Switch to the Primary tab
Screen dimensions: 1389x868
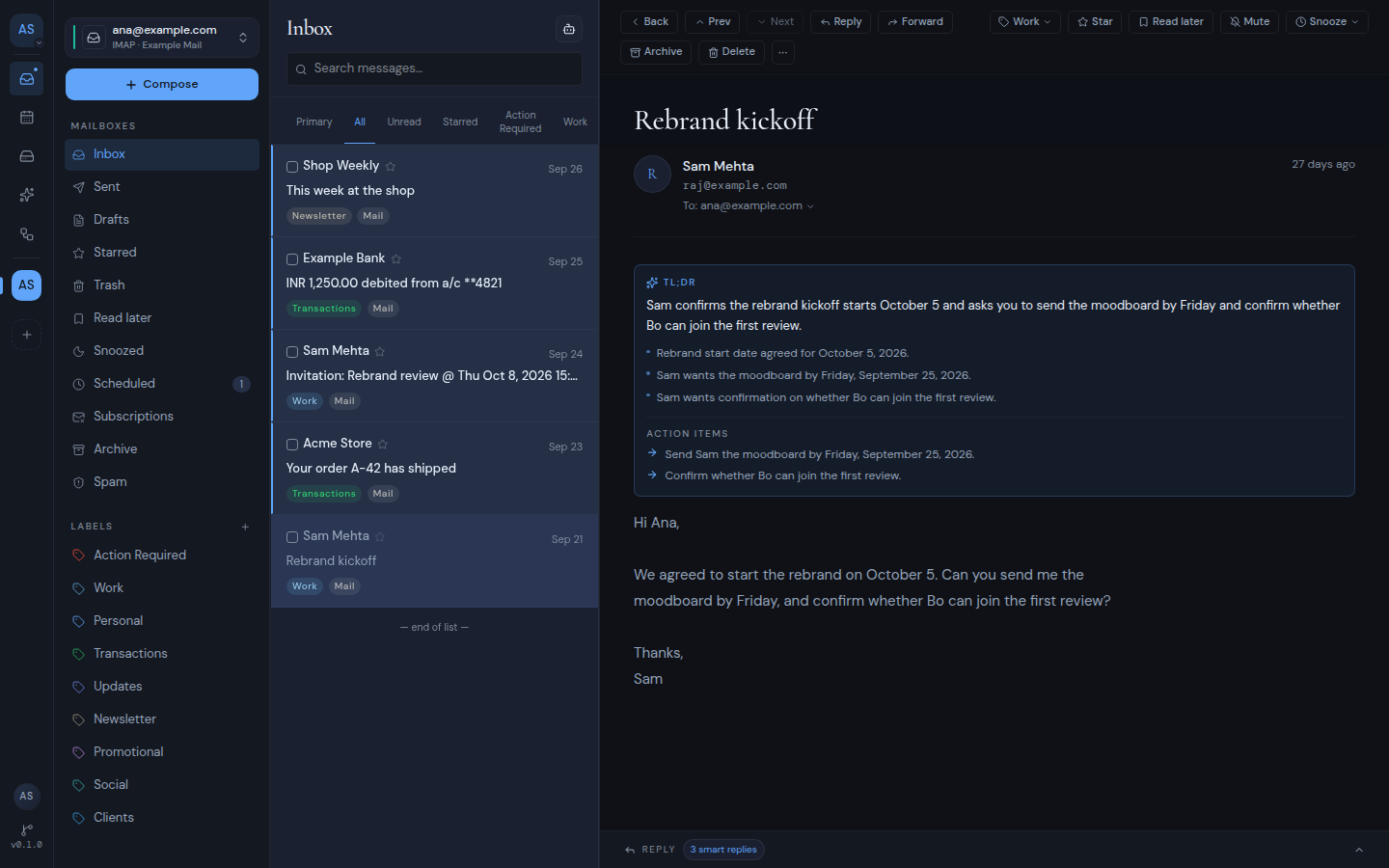point(314,122)
